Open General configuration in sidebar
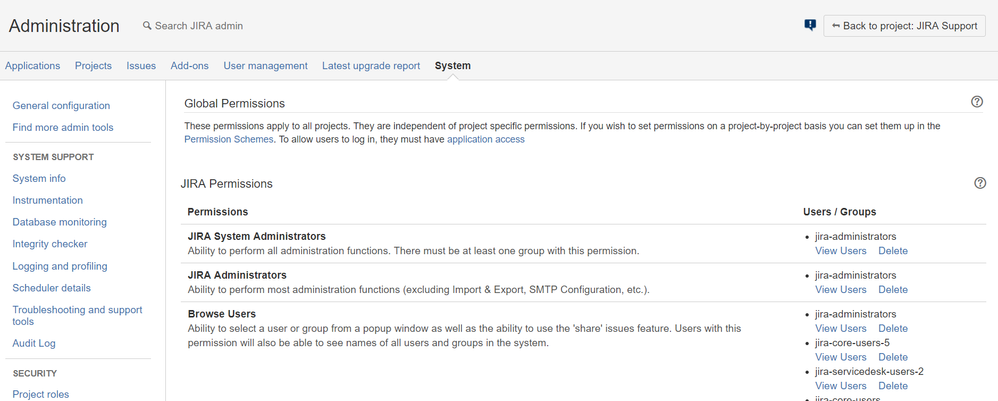 tap(61, 106)
